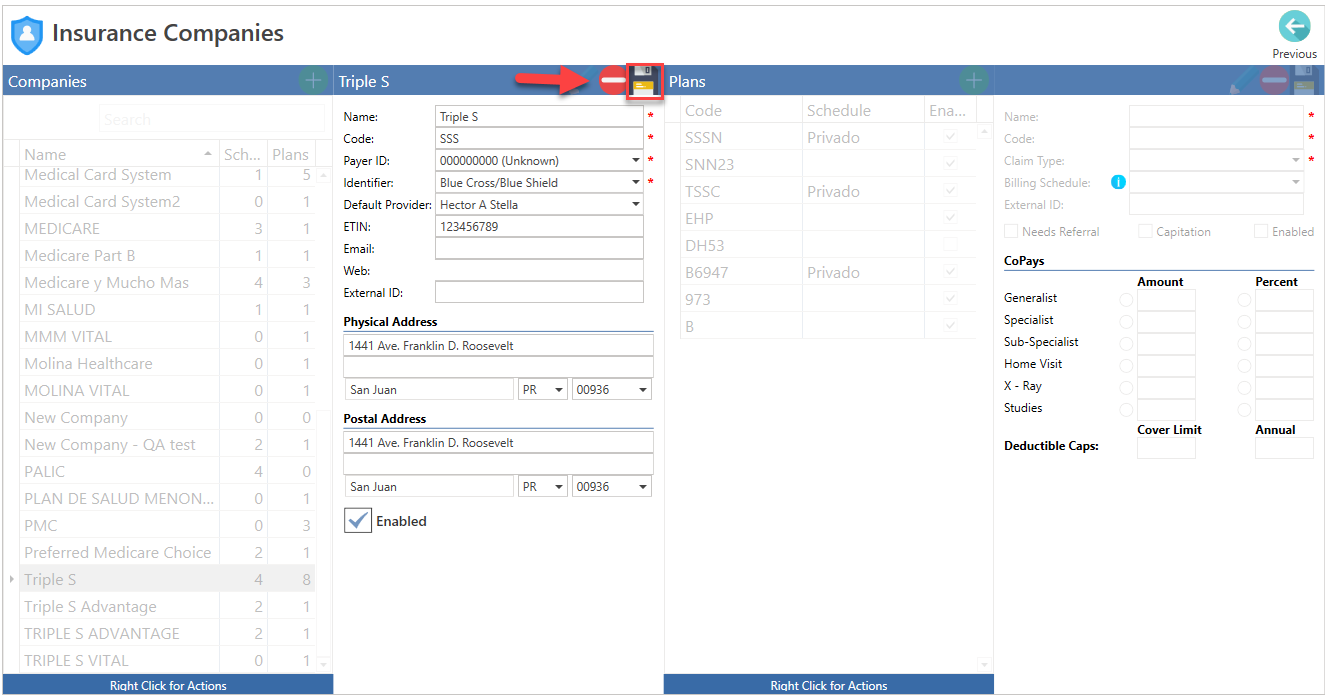
Task: Select Generalist Amount radio button
Action: [1127, 299]
